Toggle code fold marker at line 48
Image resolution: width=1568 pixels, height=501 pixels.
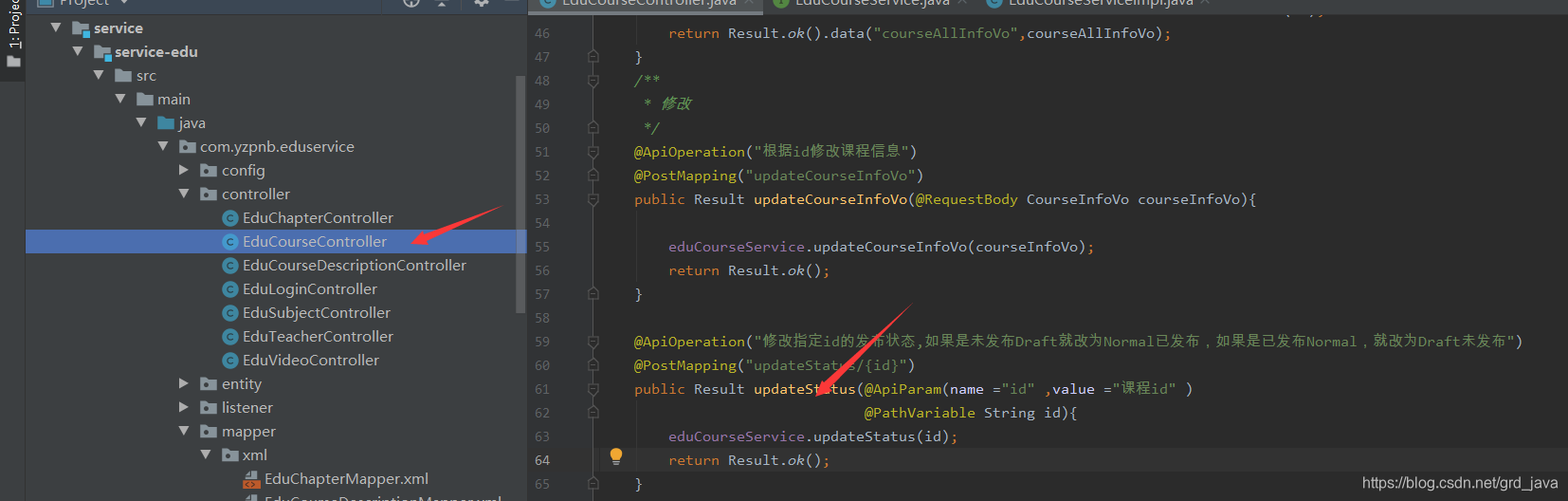(593, 81)
